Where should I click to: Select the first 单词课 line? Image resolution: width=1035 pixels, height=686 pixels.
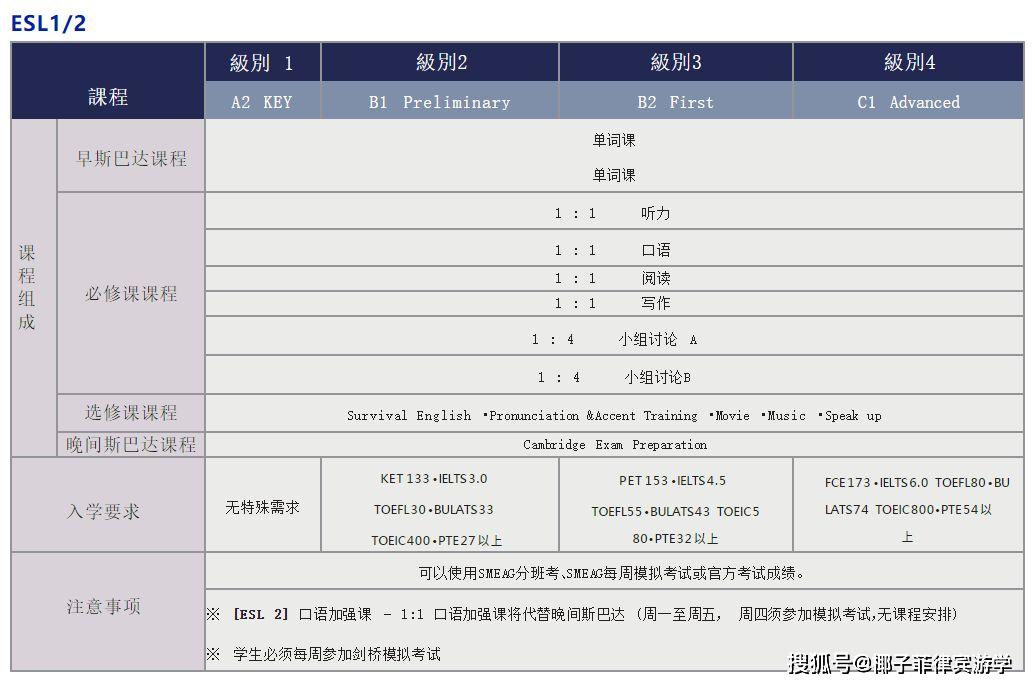click(614, 140)
